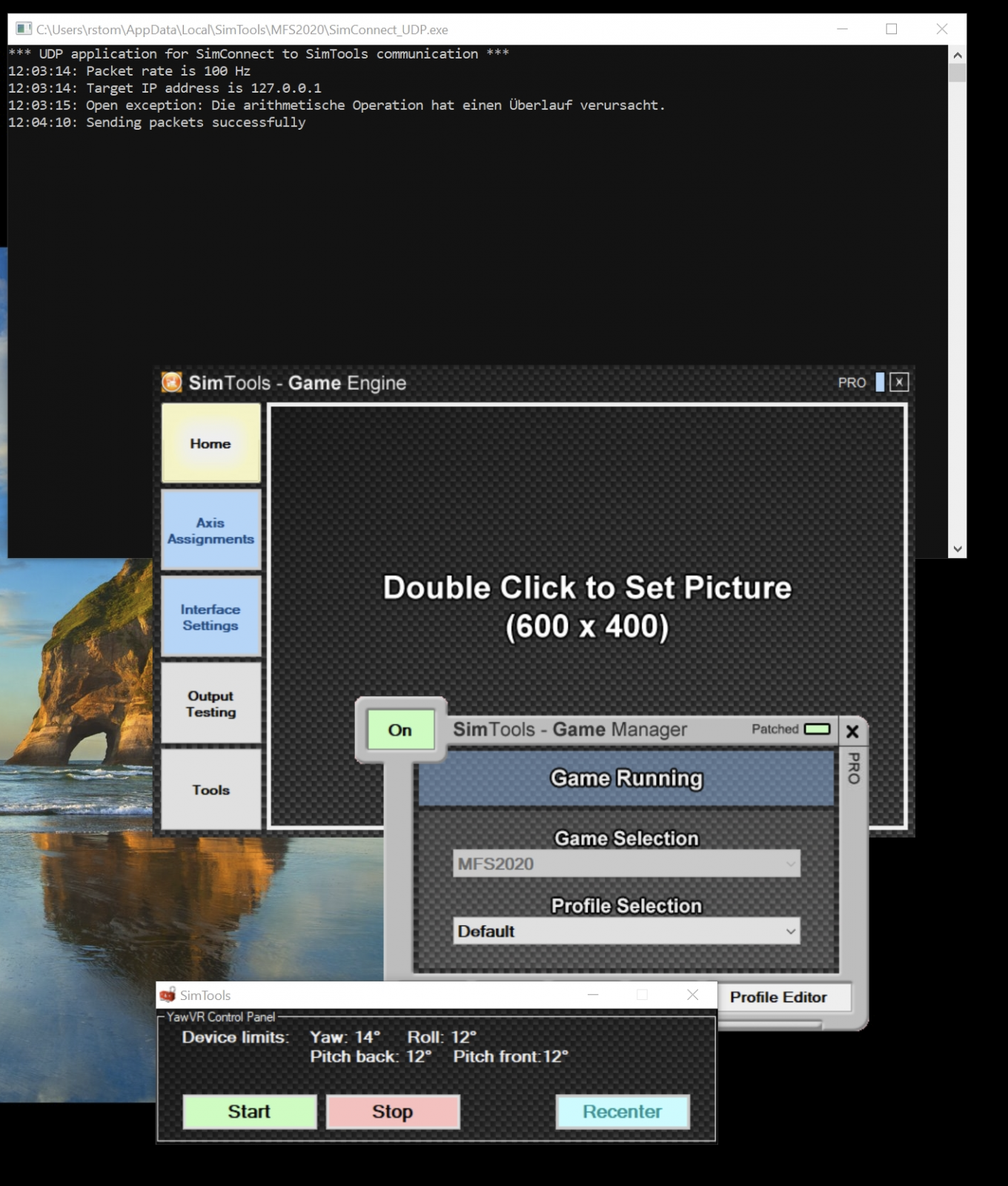
Task: Click Stop in YawVR Control Panel
Action: pos(393,1112)
